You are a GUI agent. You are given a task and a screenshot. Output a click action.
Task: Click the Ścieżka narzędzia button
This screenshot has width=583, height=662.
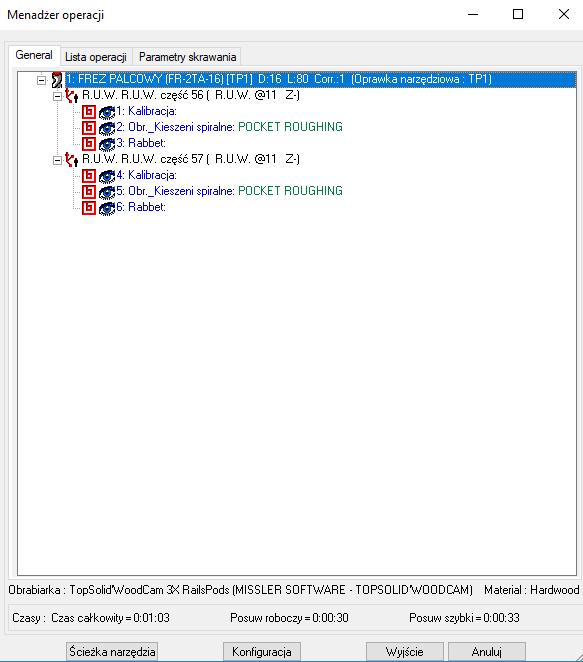click(x=112, y=651)
